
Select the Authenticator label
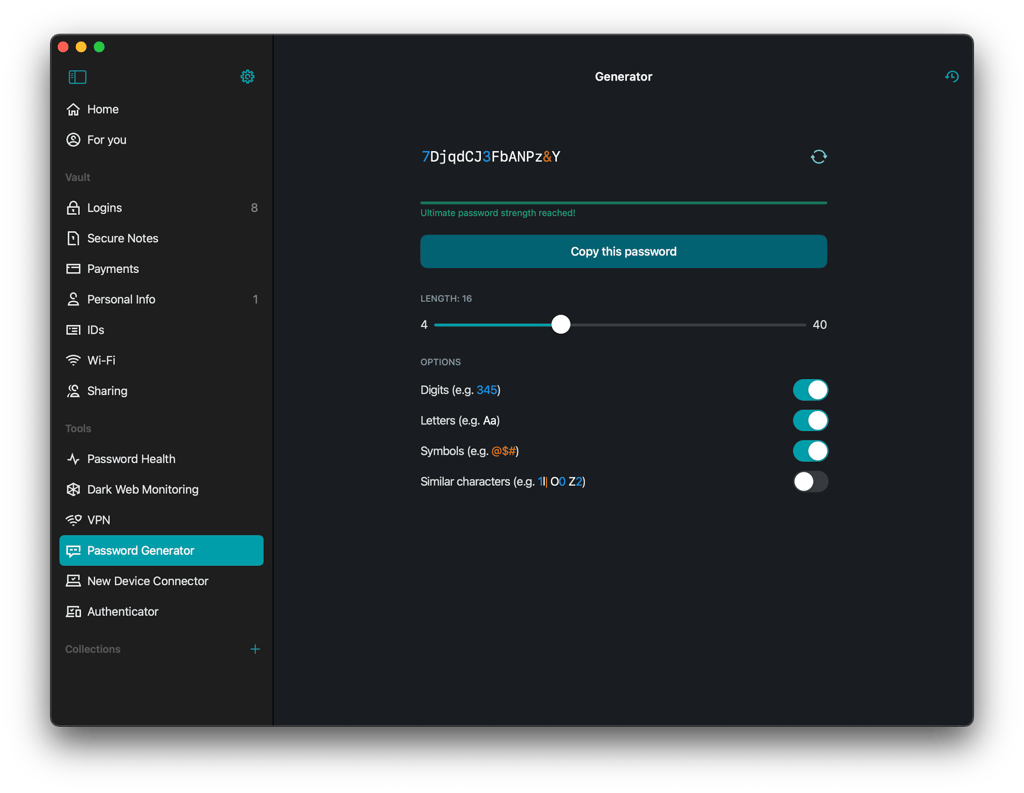coord(123,611)
